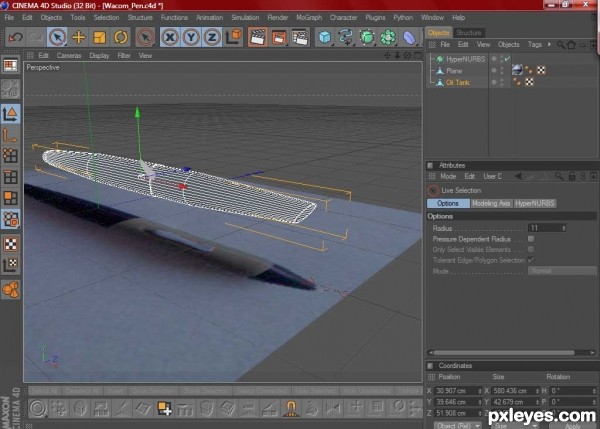This screenshot has width=600, height=429.
Task: Select the Oil Tank object
Action: pyautogui.click(x=458, y=83)
